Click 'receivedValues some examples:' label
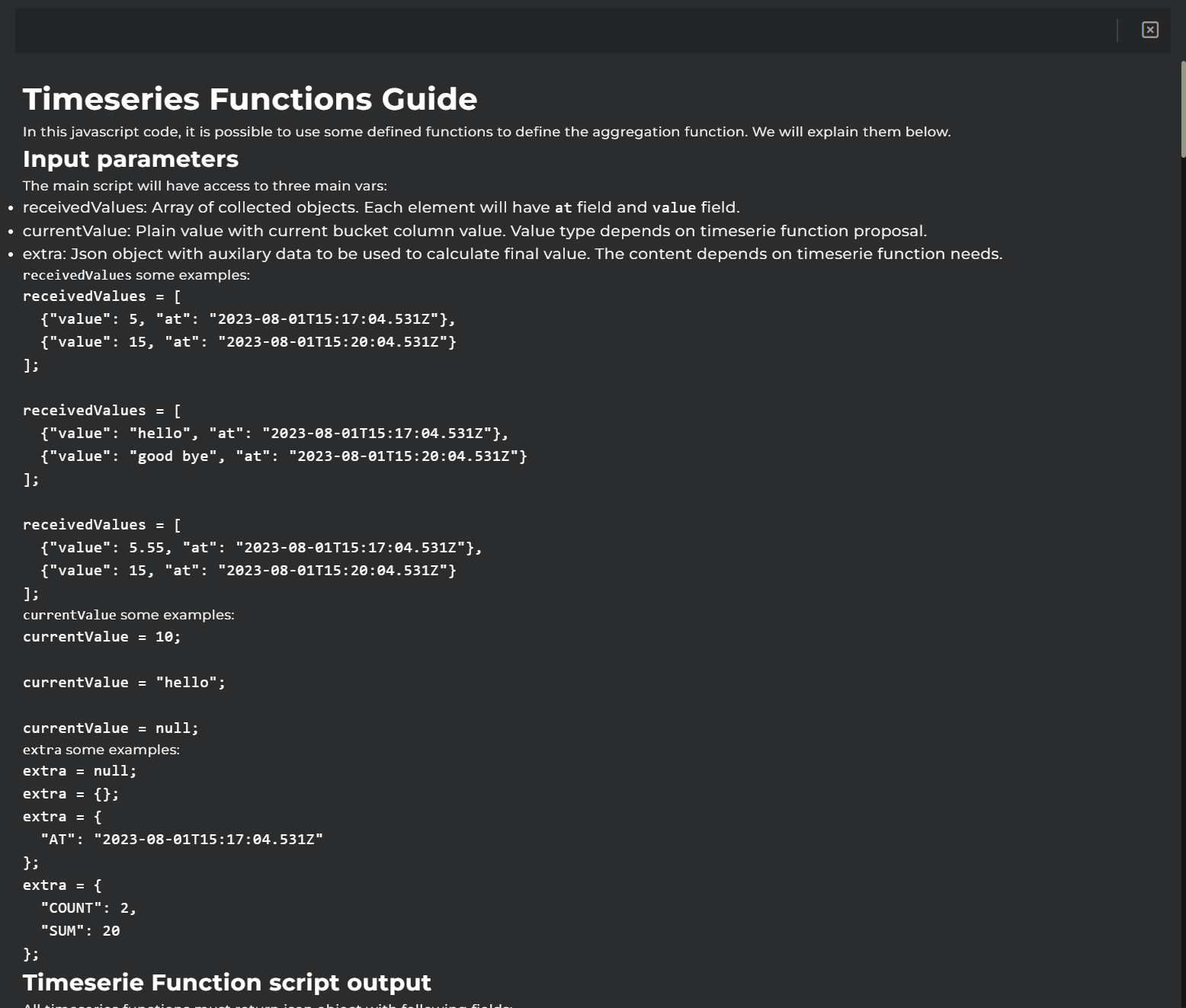 point(136,275)
